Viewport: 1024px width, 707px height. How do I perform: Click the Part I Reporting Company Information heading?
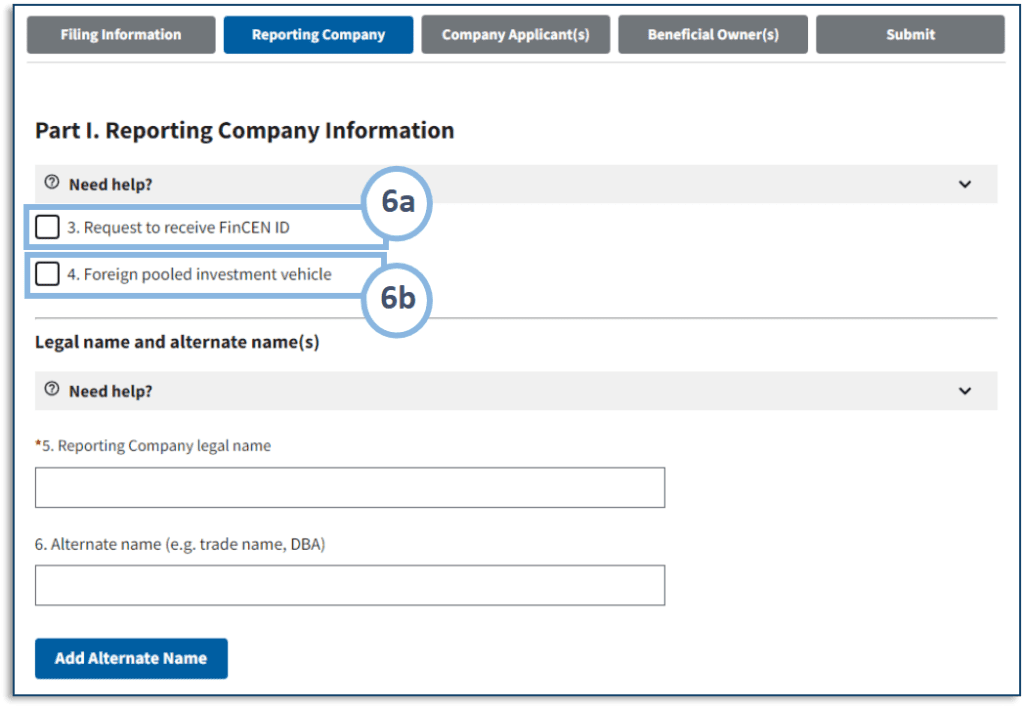244,130
